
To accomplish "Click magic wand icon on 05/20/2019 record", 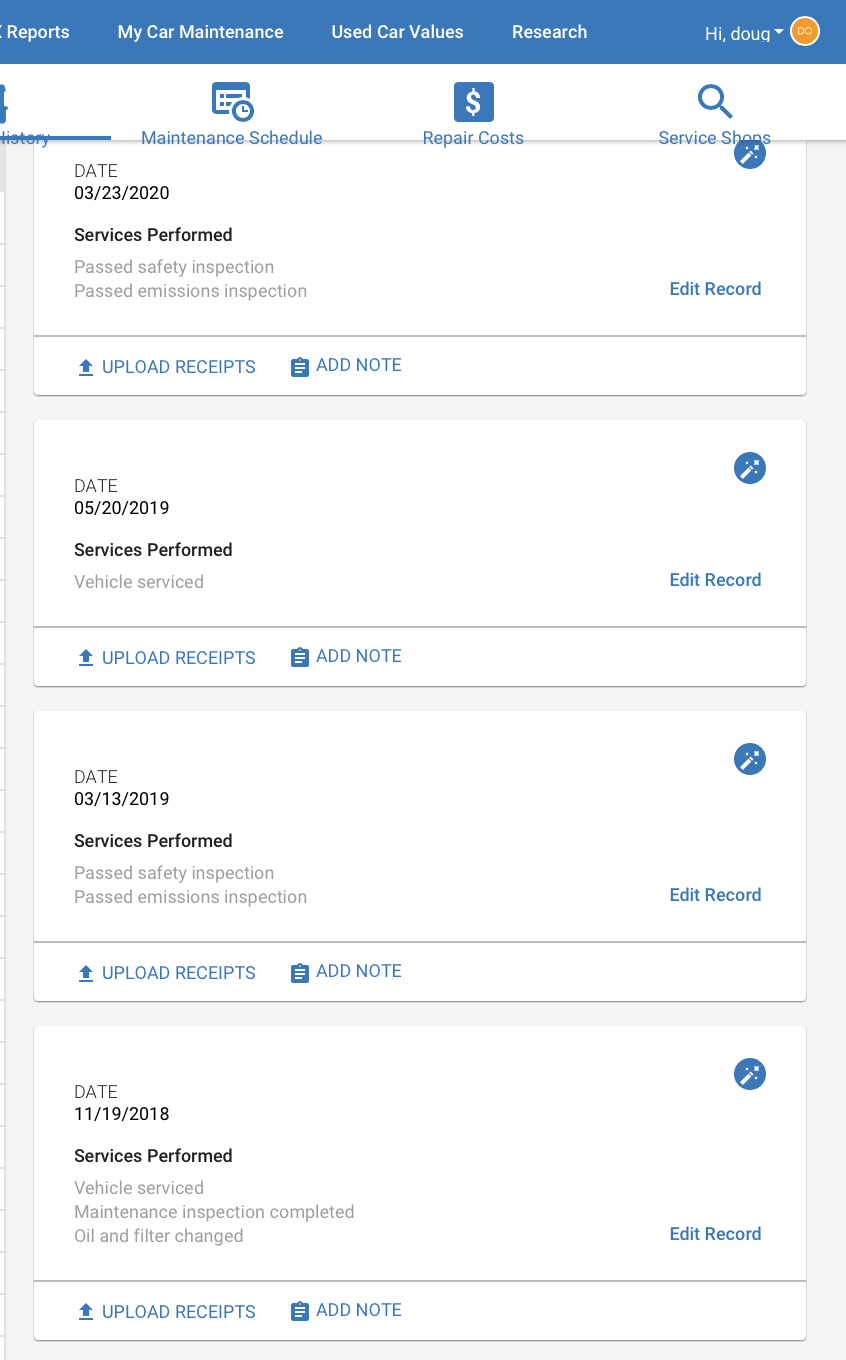I will tap(750, 468).
